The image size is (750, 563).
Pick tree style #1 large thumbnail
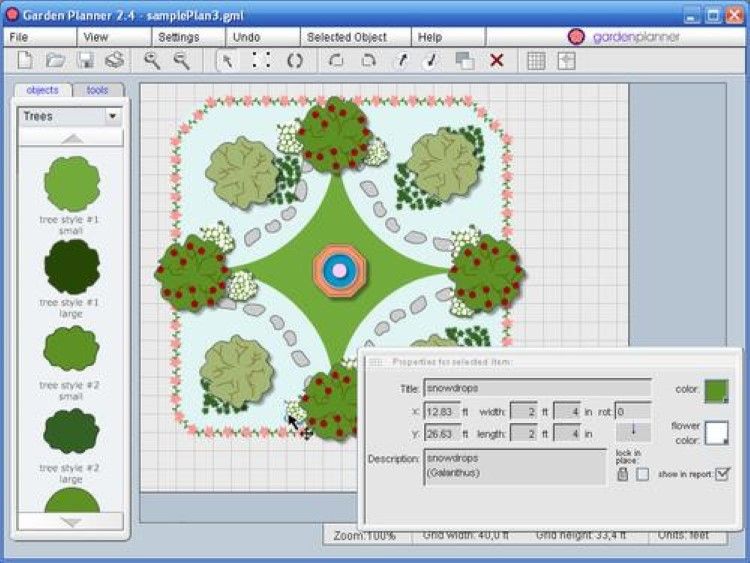pyautogui.click(x=72, y=266)
